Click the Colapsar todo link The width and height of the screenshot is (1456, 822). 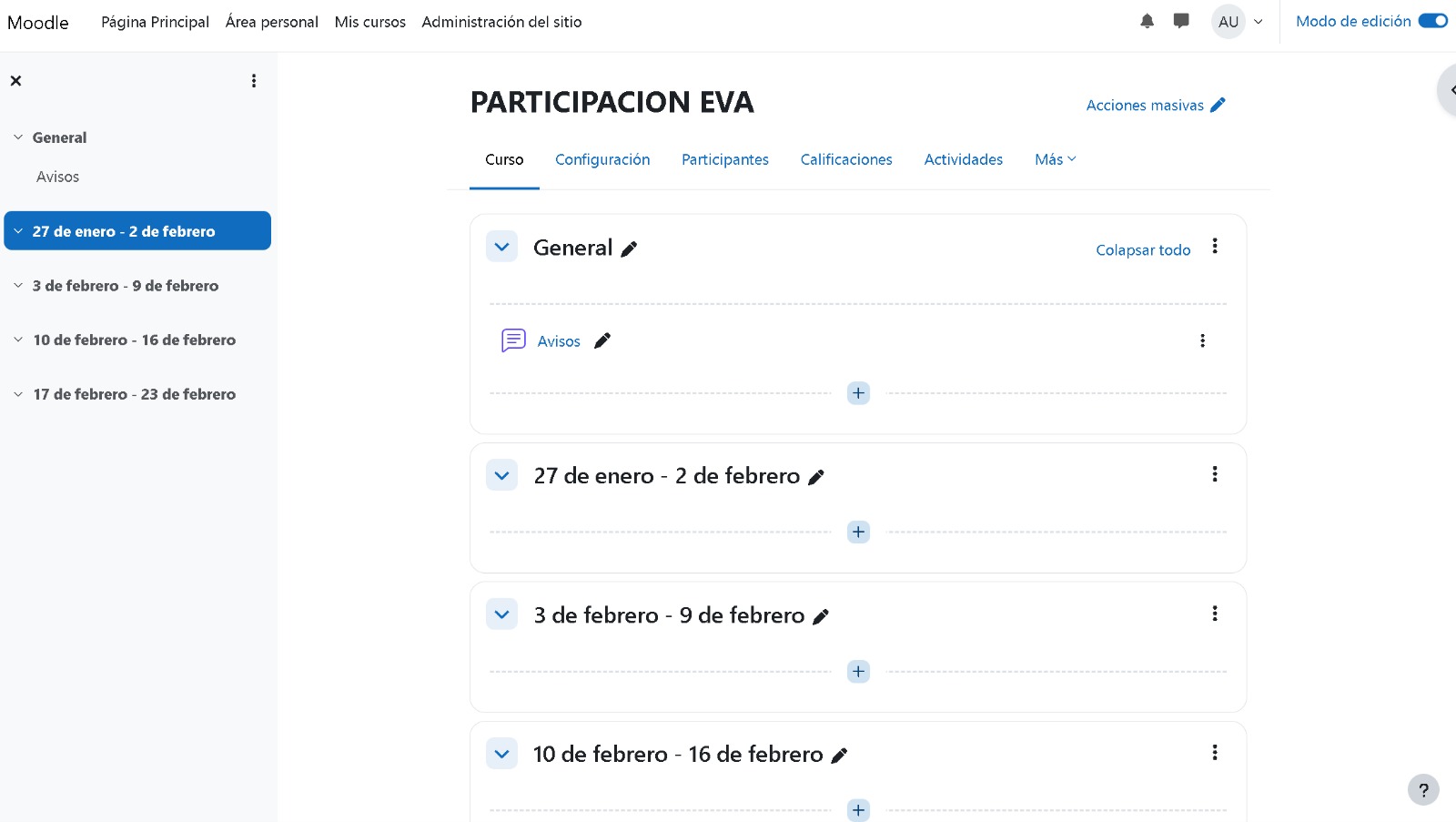point(1142,250)
